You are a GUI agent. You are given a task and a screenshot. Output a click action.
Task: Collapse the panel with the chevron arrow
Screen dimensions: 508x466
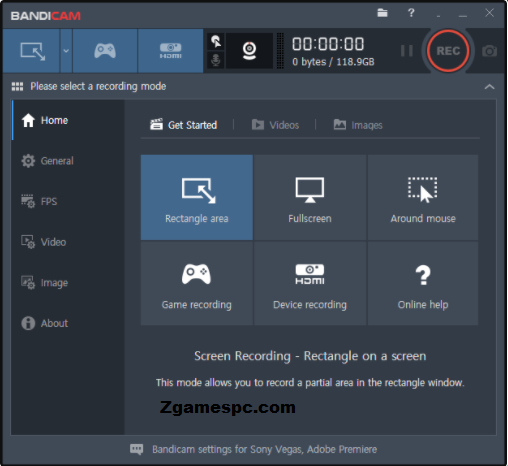[489, 87]
